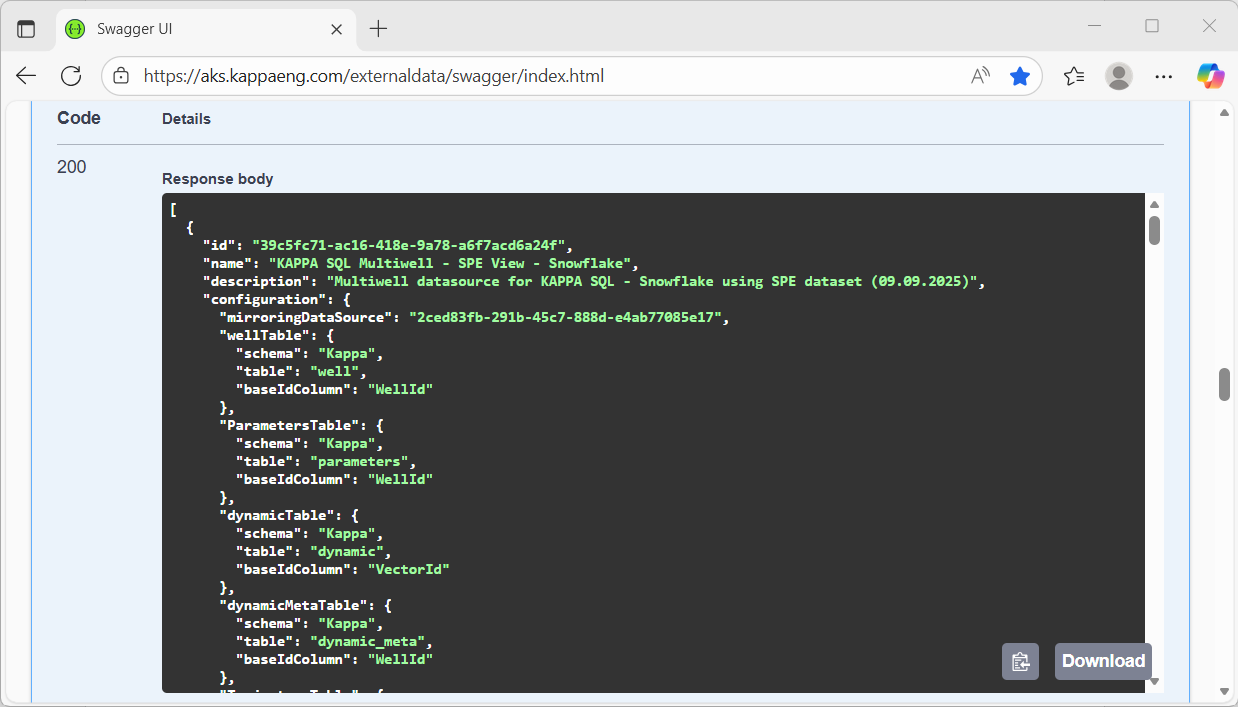The image size is (1238, 707).
Task: Open a new browser tab
Action: click(x=378, y=29)
